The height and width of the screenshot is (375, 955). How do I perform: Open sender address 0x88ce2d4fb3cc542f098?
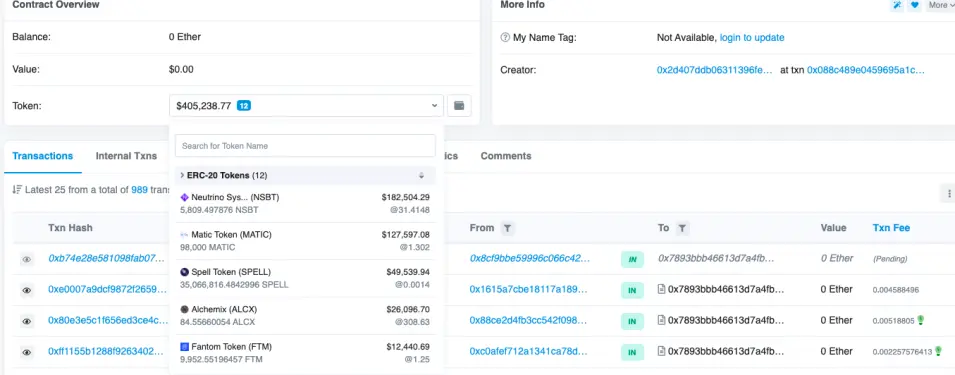coord(529,320)
